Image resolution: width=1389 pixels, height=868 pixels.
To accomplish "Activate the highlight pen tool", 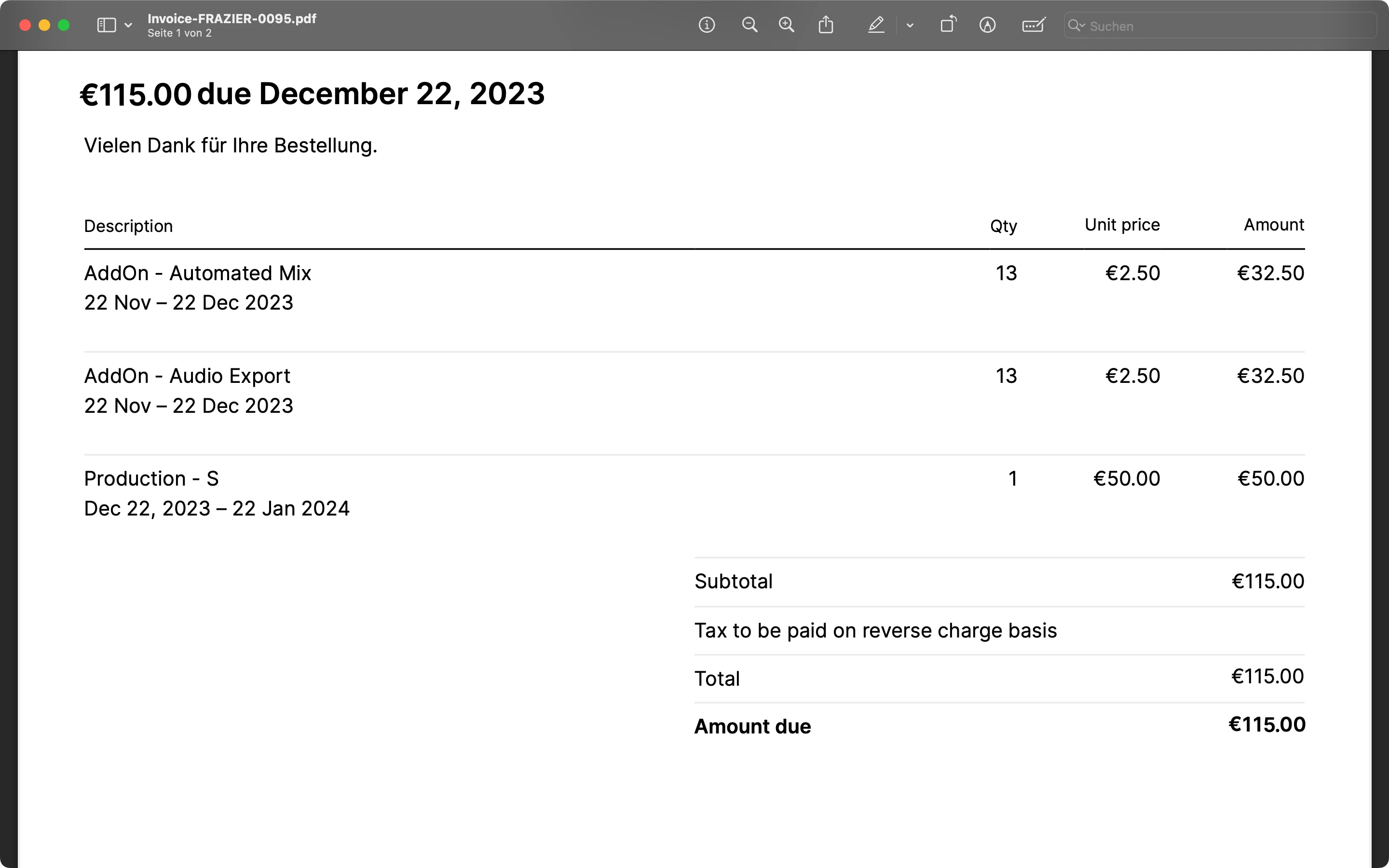I will tap(875, 25).
